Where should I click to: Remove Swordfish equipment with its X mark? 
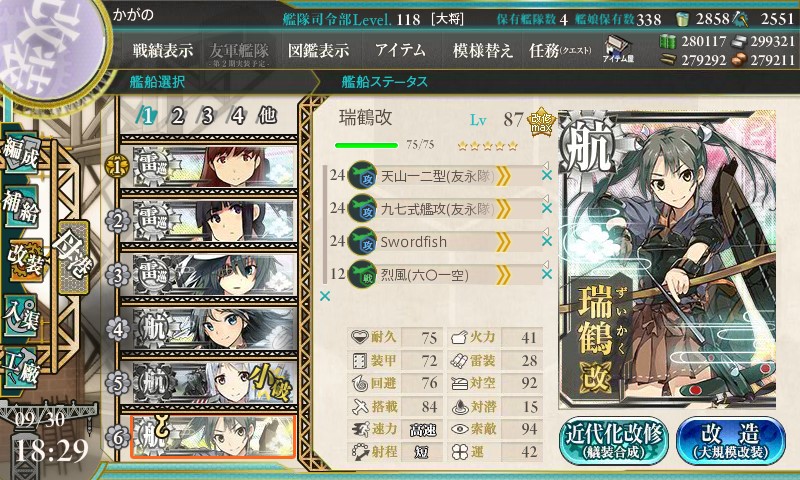pyautogui.click(x=547, y=241)
